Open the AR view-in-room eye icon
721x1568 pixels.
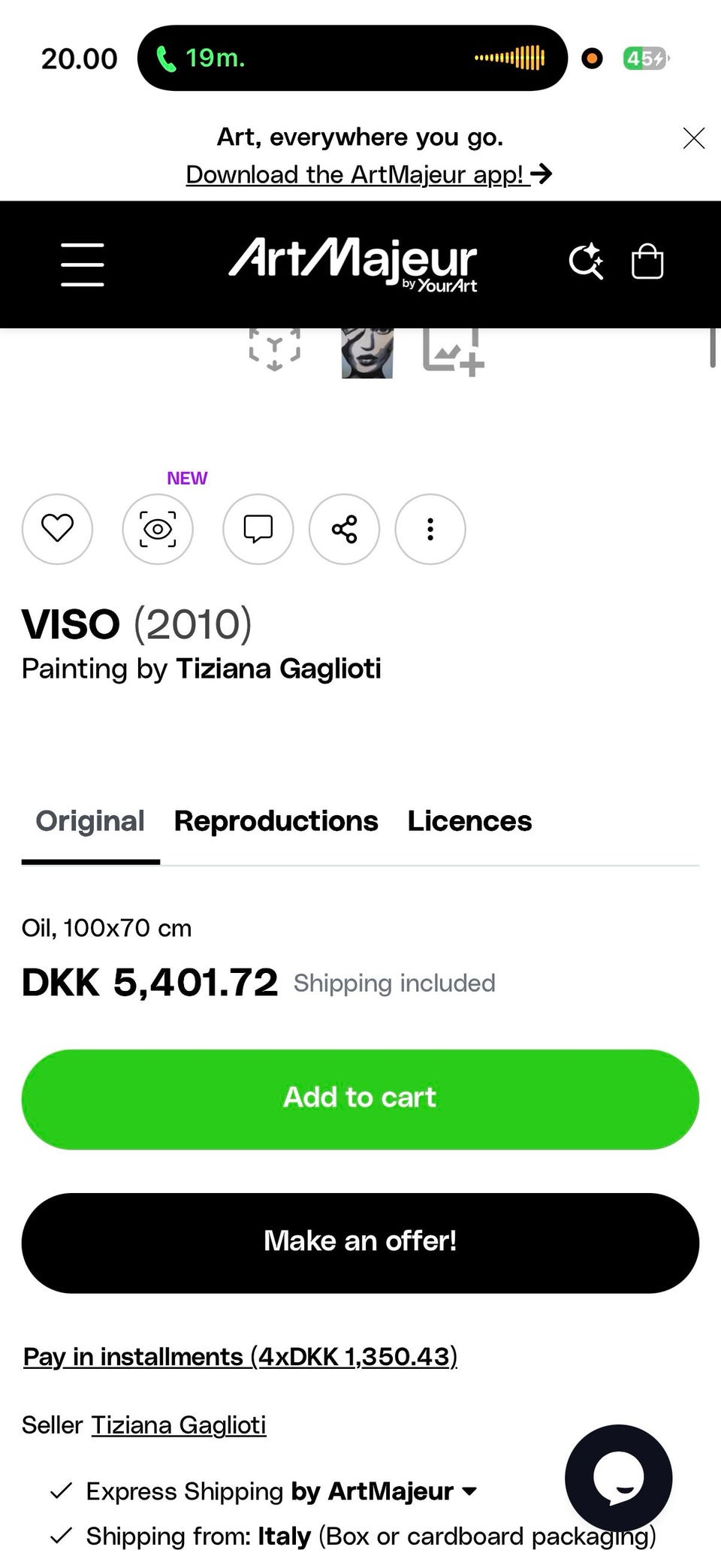click(158, 529)
